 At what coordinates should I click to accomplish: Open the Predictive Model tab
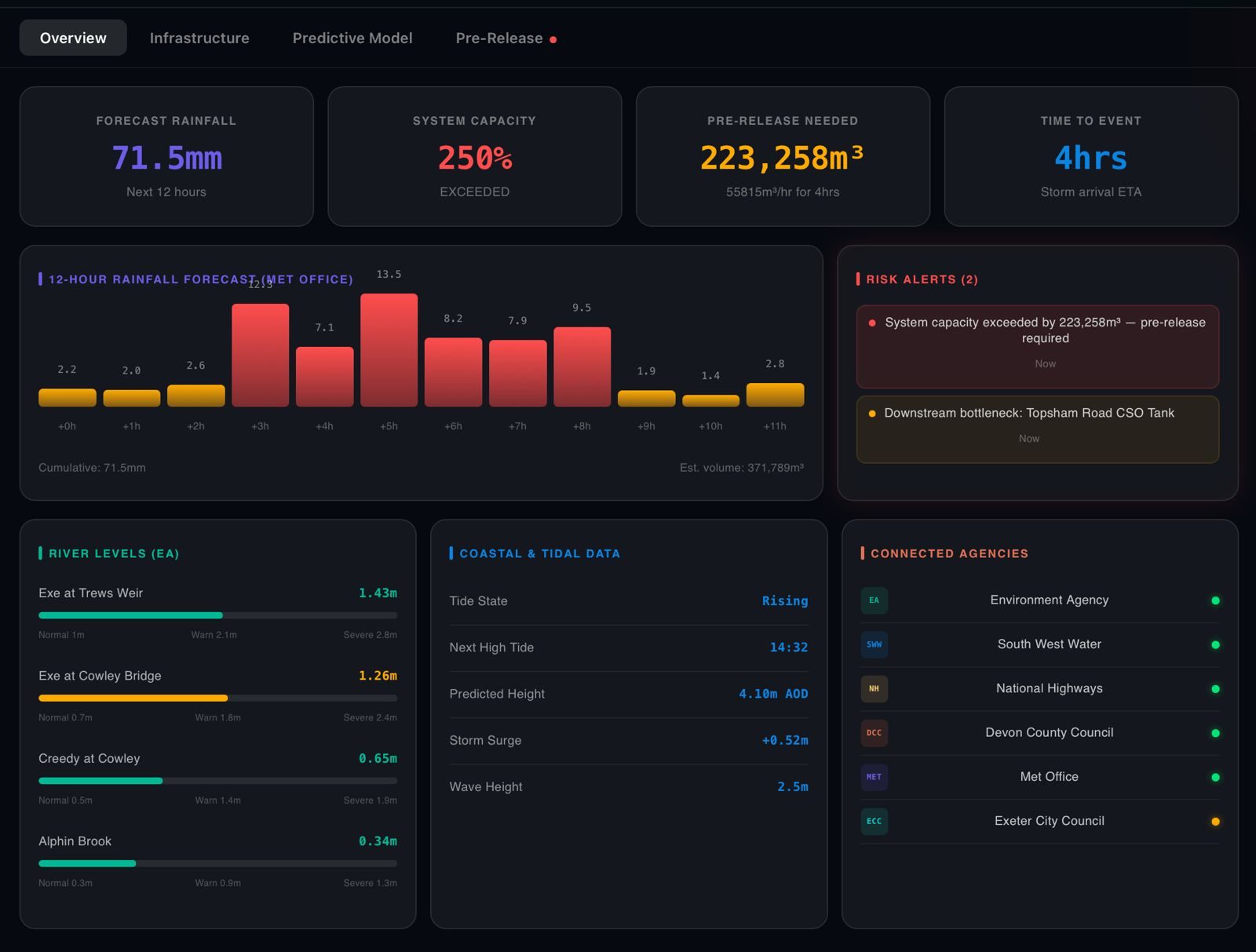pos(352,38)
